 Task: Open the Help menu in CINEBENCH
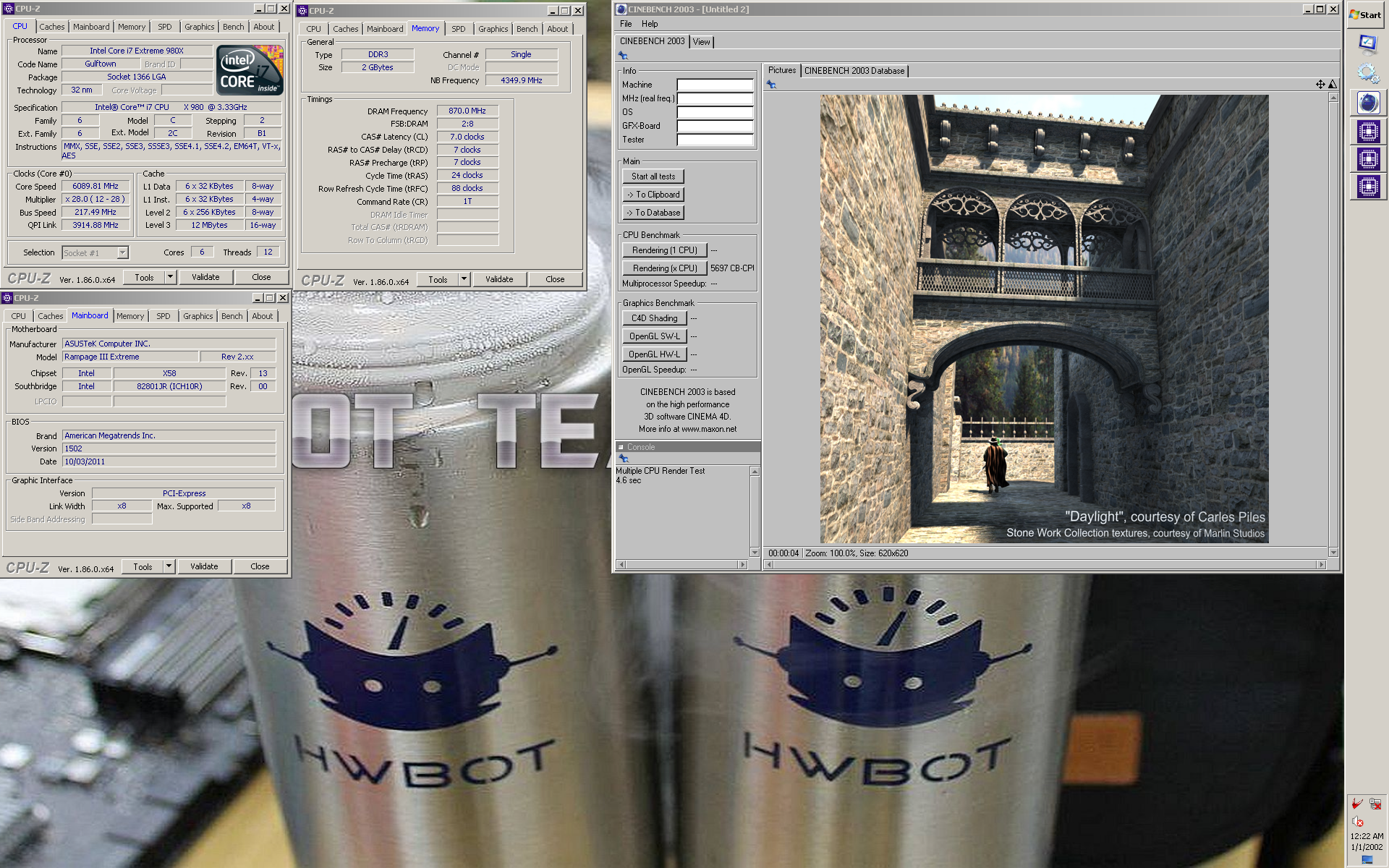point(650,24)
